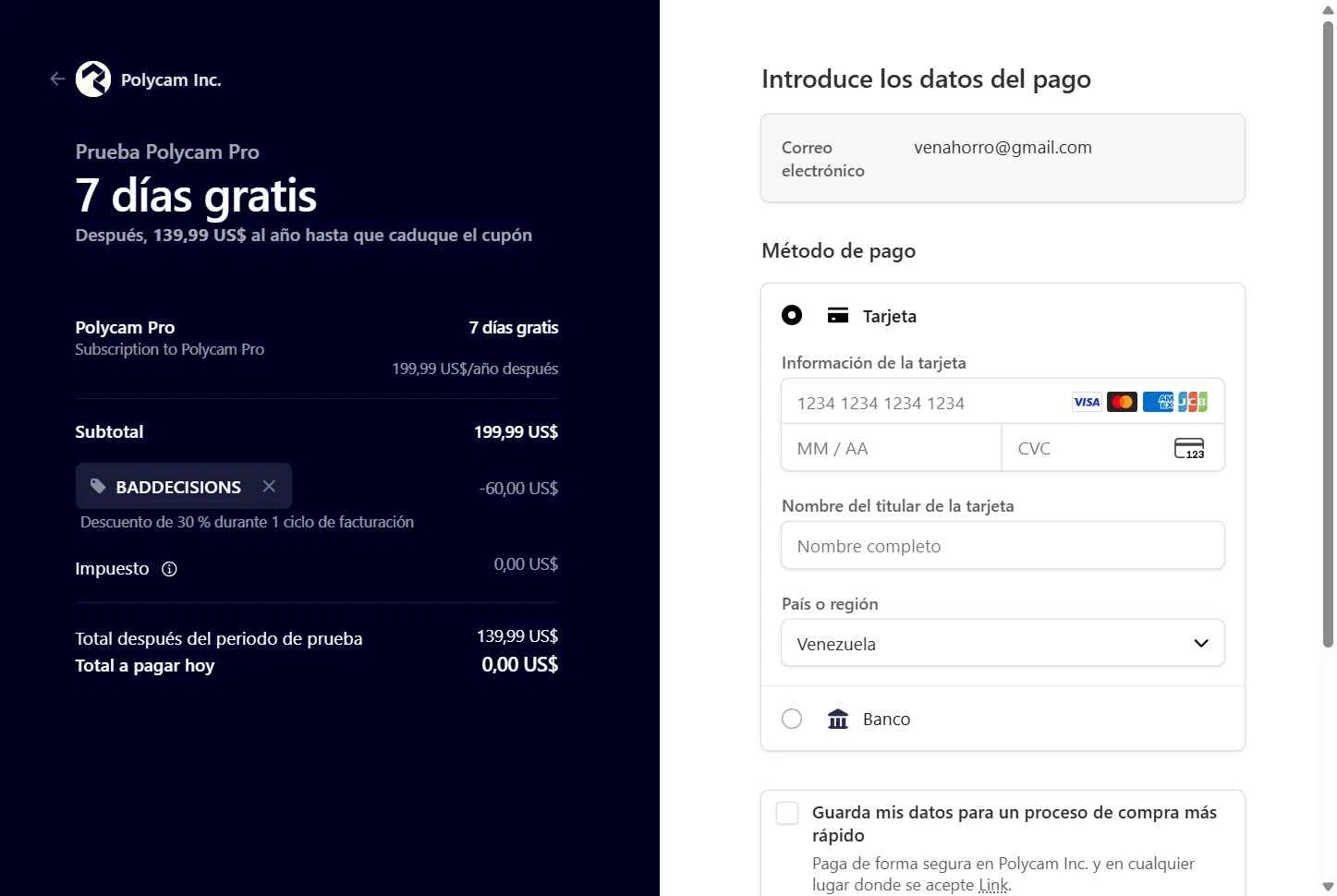Screen dimensions: 1337x896
Task: Click Subscription to Polycam Pro text
Action: (x=170, y=349)
